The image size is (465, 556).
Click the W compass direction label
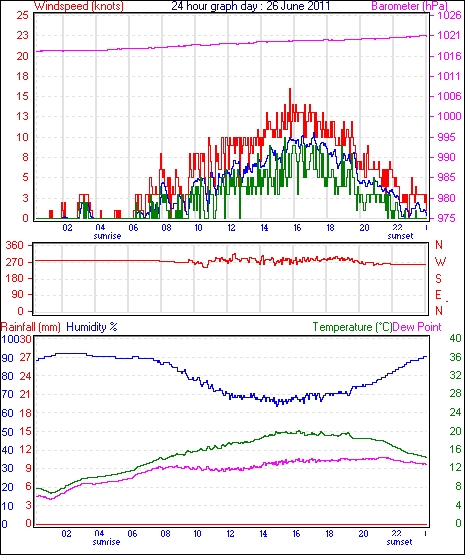pyautogui.click(x=440, y=262)
